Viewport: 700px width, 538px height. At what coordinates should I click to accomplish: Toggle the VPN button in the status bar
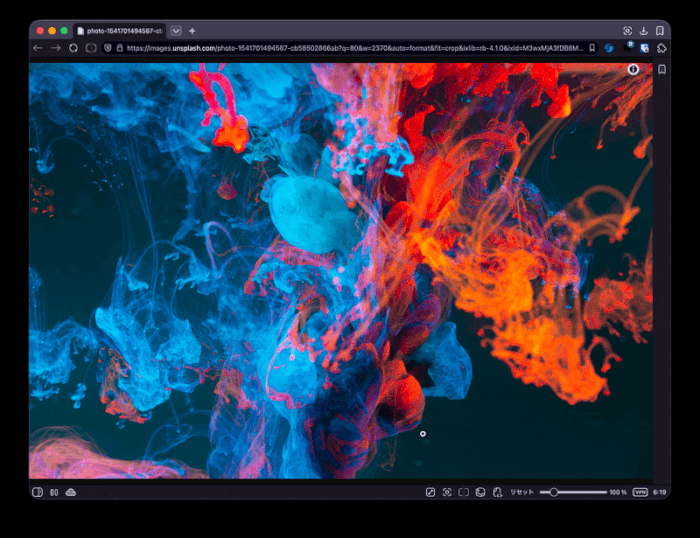640,492
